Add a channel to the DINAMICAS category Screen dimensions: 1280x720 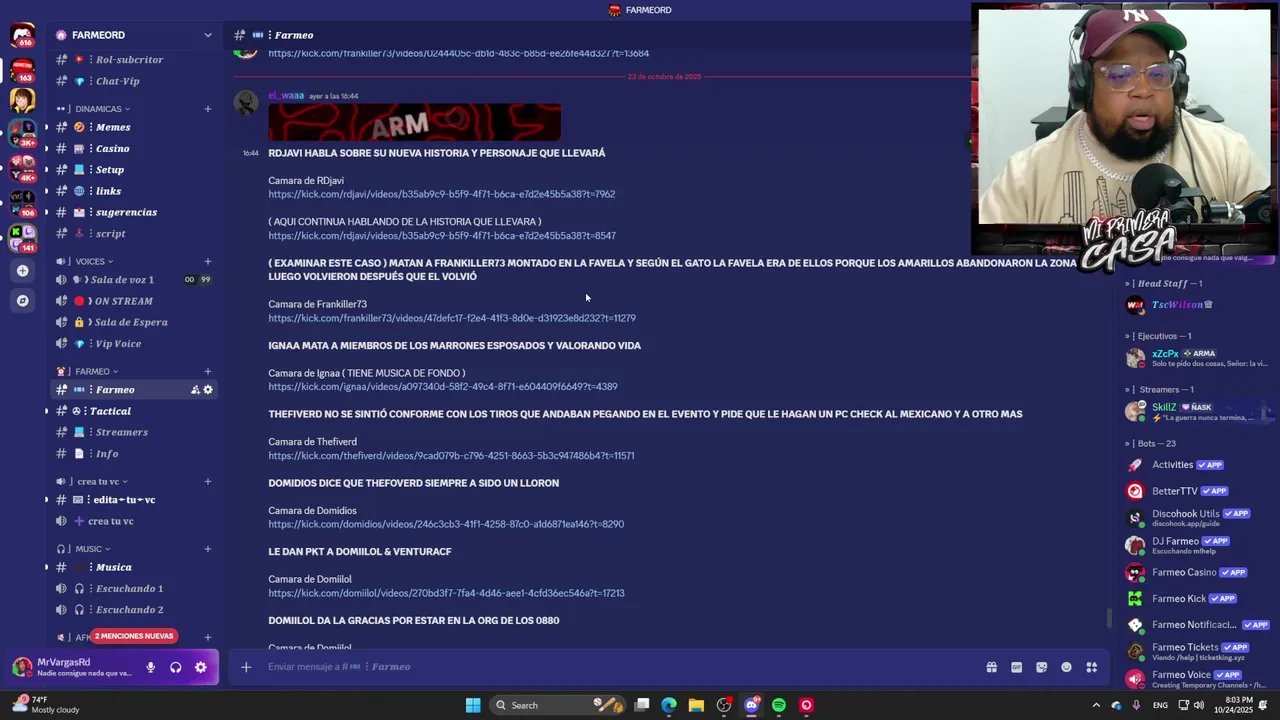[x=208, y=109]
